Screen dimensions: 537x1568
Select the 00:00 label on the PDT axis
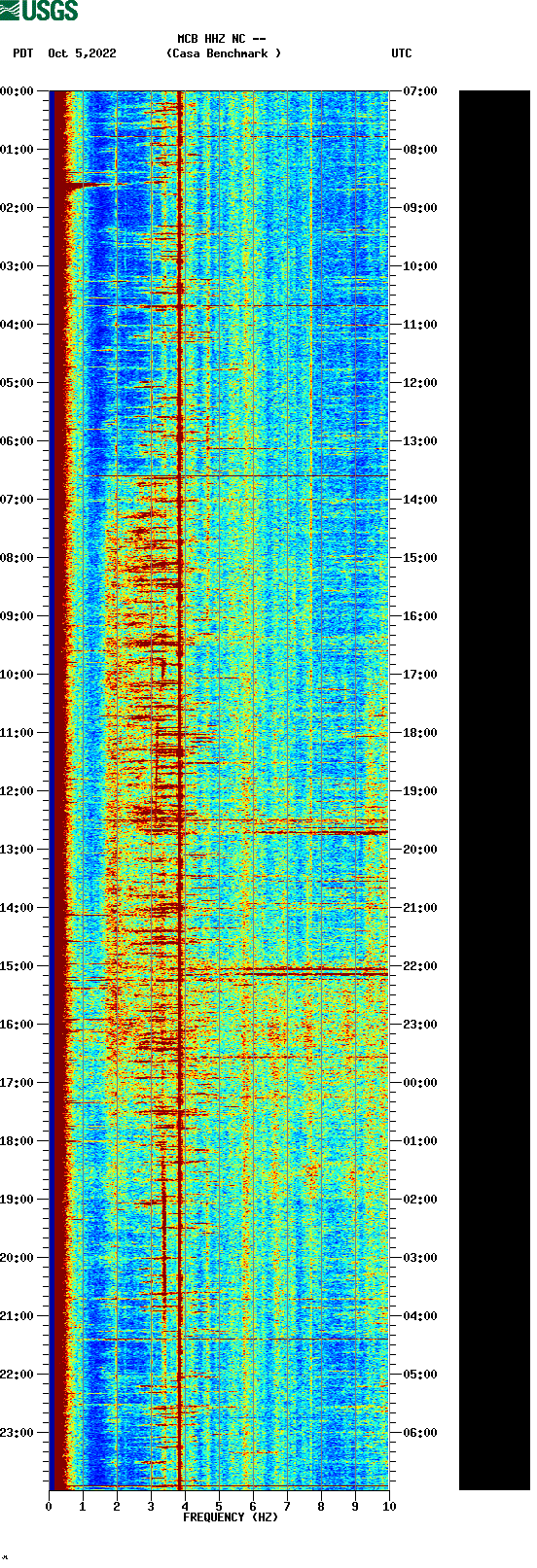[17, 91]
